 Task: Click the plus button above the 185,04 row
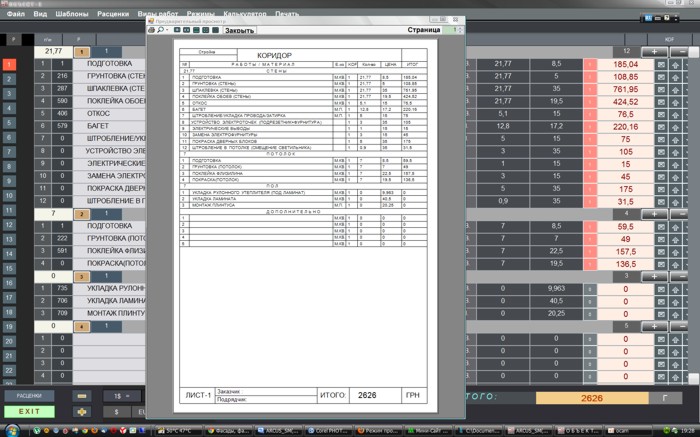tap(656, 51)
